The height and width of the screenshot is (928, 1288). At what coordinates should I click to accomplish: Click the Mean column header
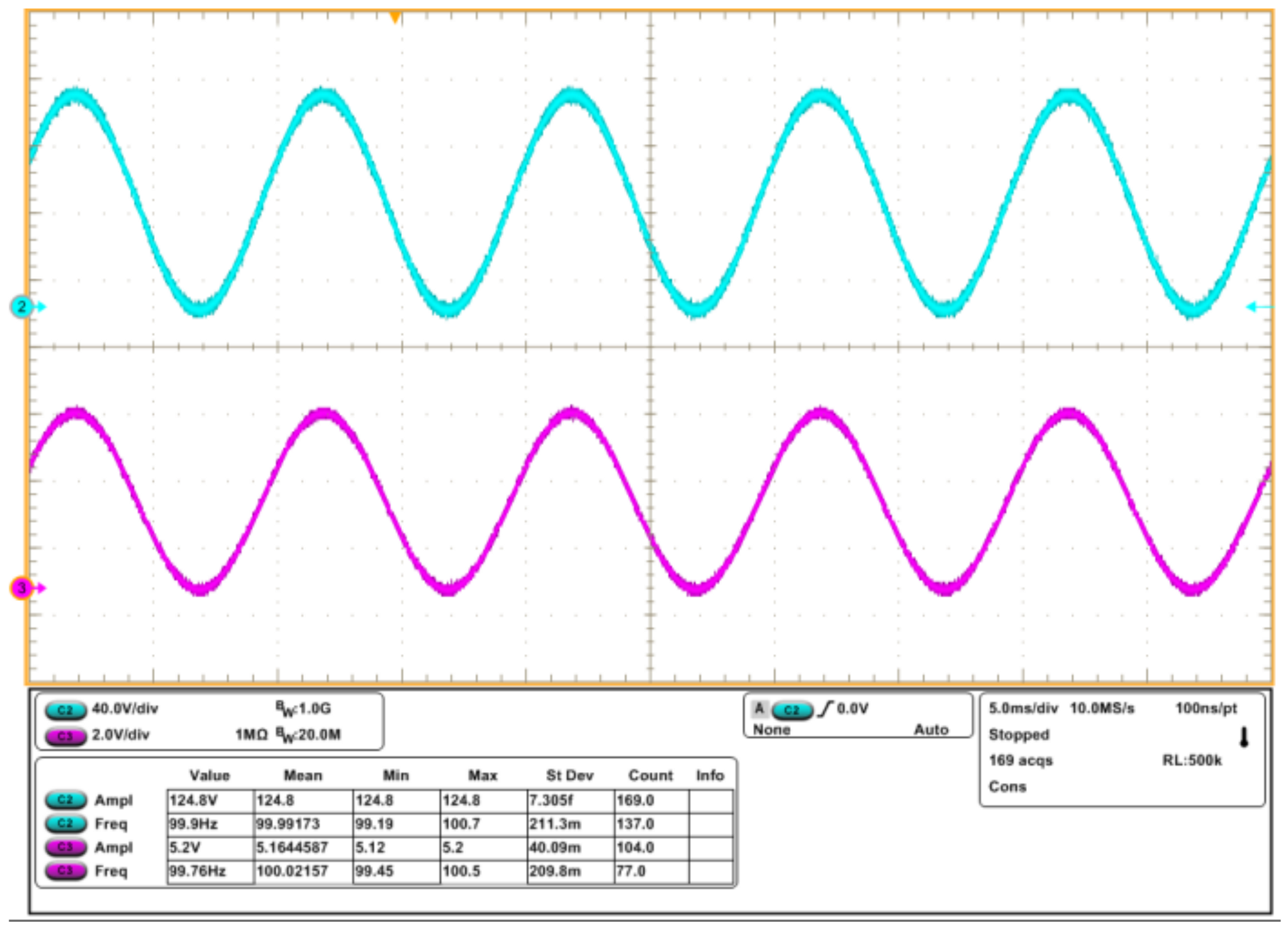[x=303, y=776]
